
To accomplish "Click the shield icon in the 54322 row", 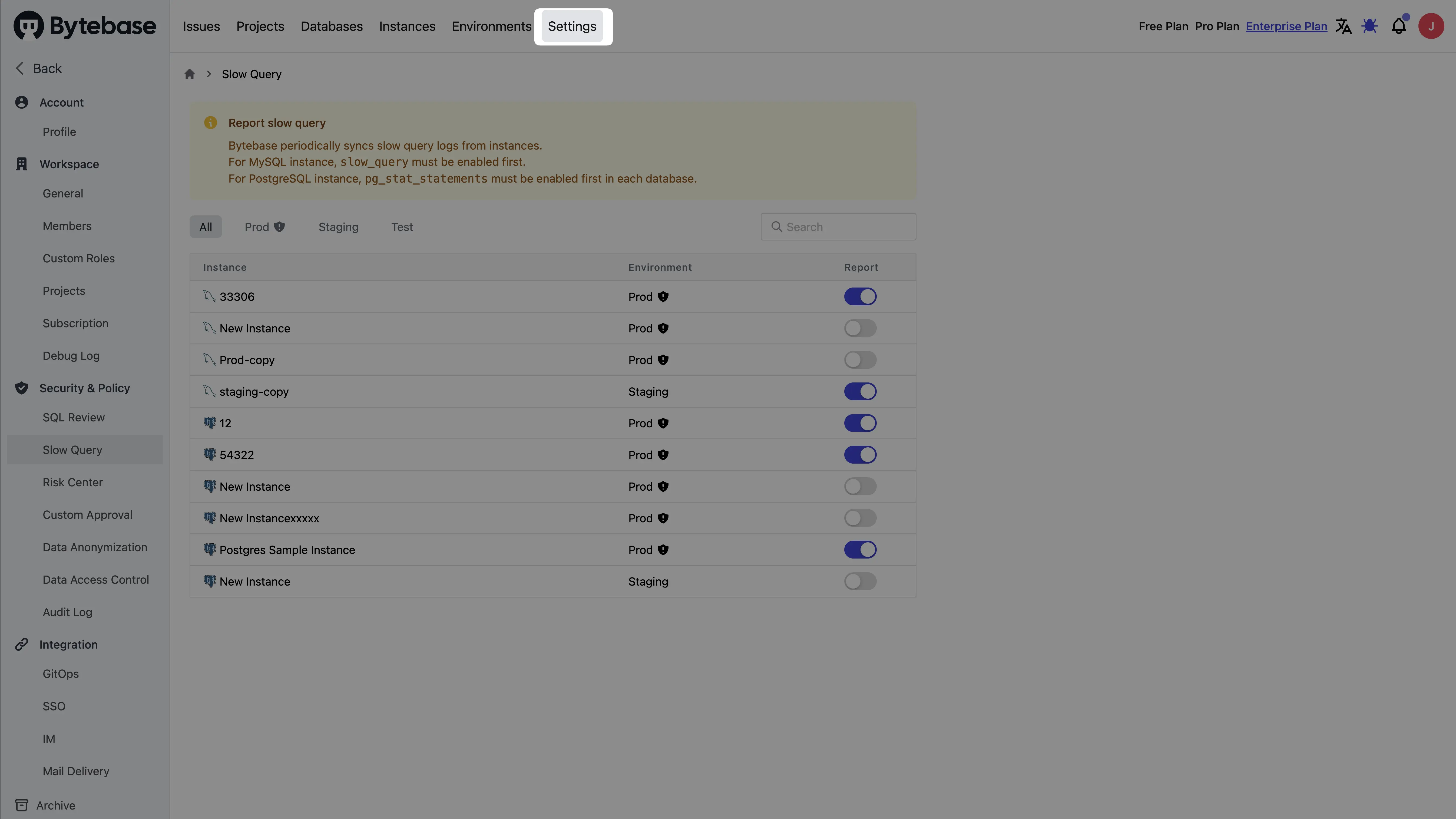I will 663,455.
